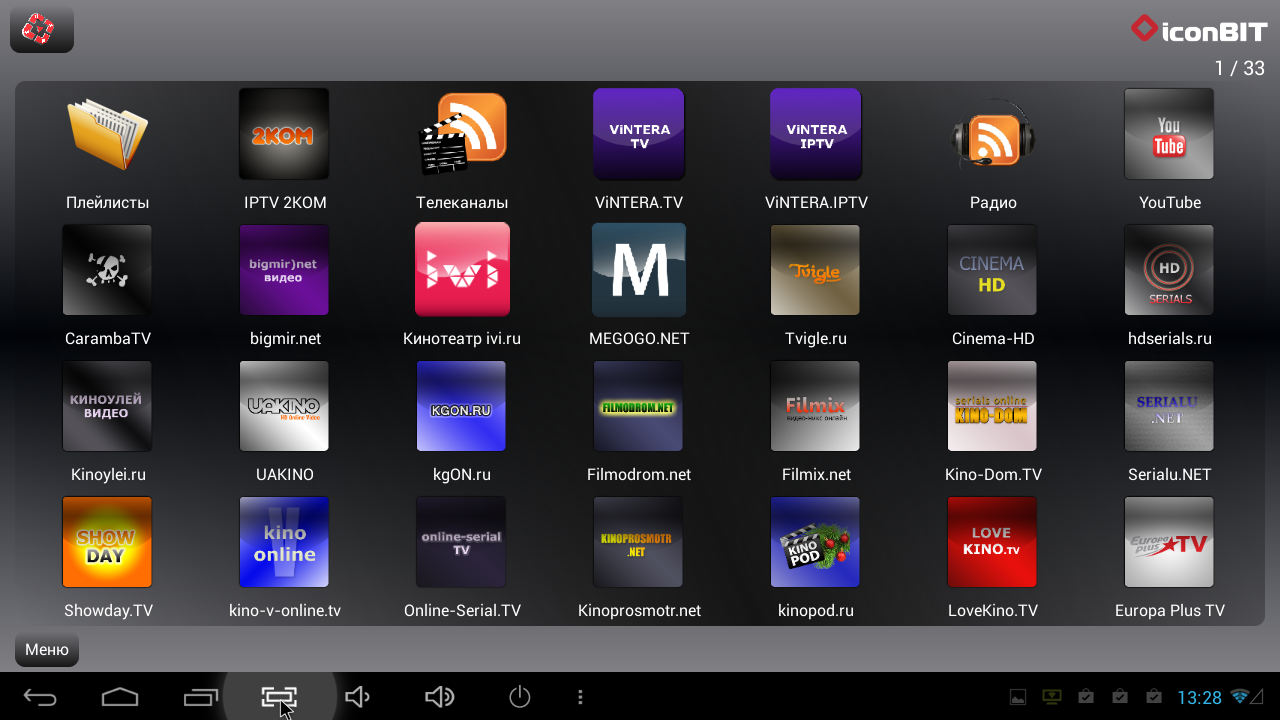The height and width of the screenshot is (720, 1280).
Task: Open the CarambaTV skull icon
Action: [107, 269]
